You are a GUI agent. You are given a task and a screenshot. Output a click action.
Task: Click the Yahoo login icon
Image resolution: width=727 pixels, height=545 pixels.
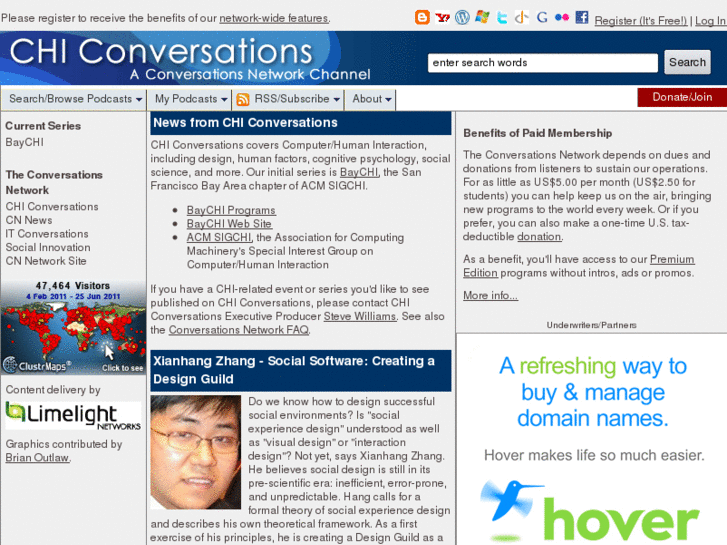point(443,18)
